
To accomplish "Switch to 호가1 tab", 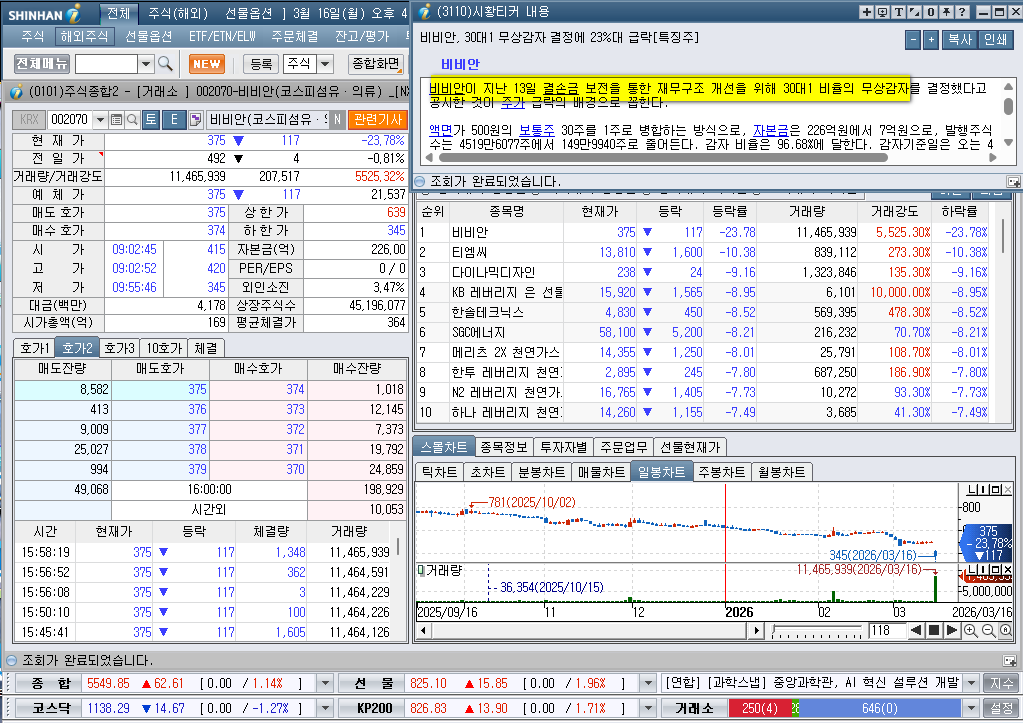I will [x=35, y=348].
